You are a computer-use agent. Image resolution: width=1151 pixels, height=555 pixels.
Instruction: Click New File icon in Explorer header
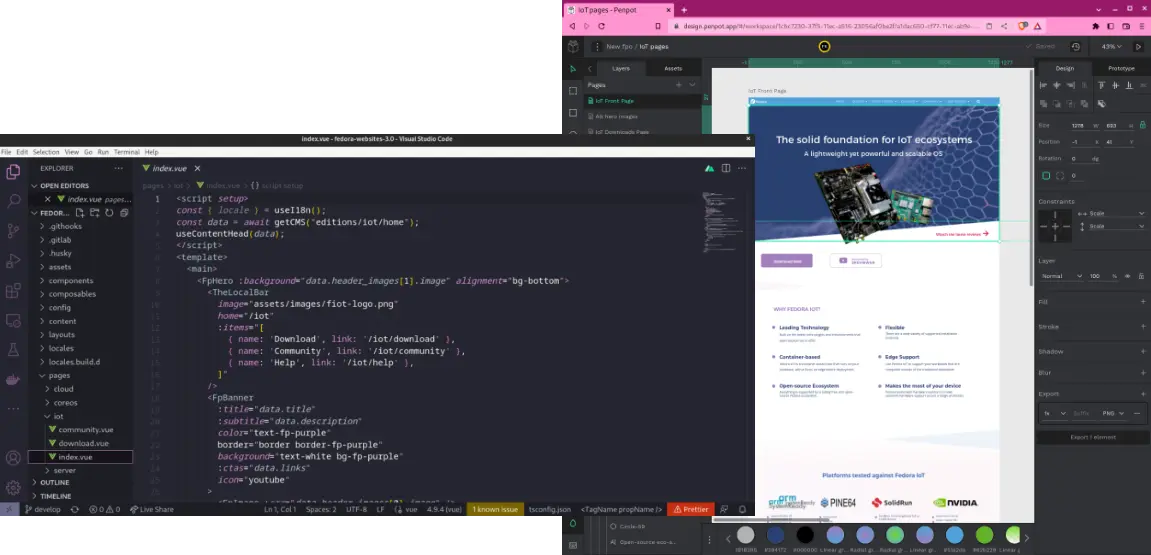pyautogui.click(x=80, y=213)
